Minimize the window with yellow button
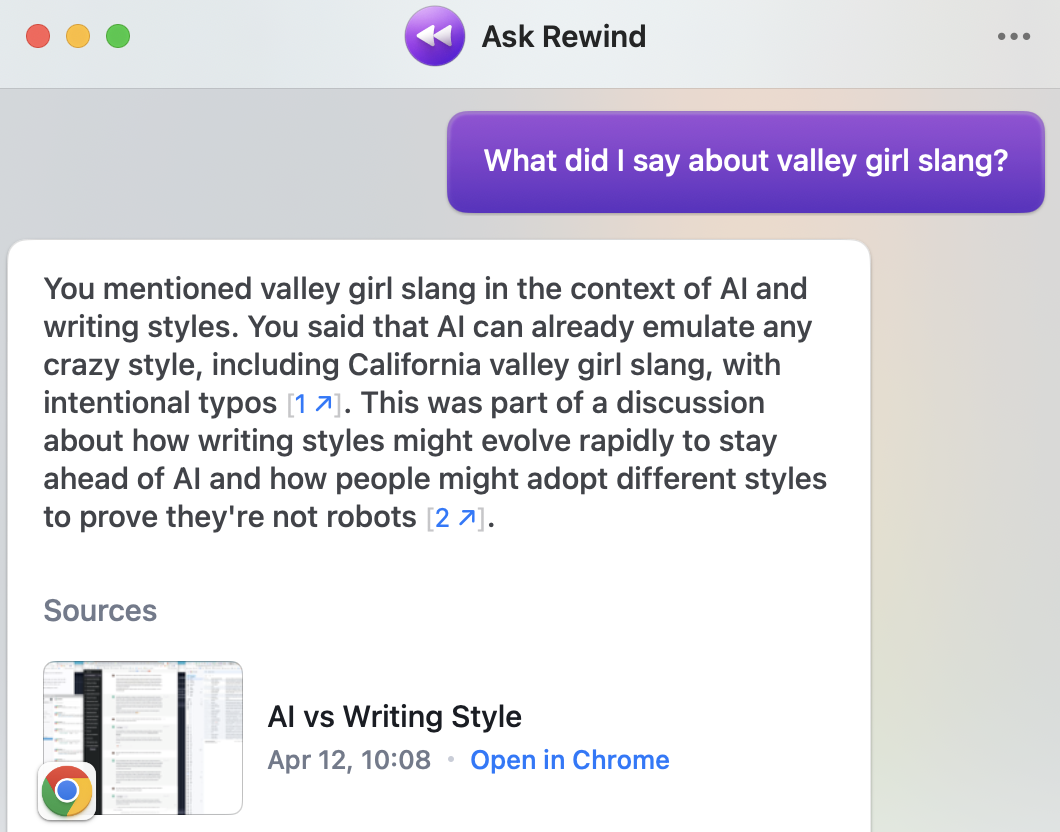The image size is (1060, 832). [x=78, y=36]
